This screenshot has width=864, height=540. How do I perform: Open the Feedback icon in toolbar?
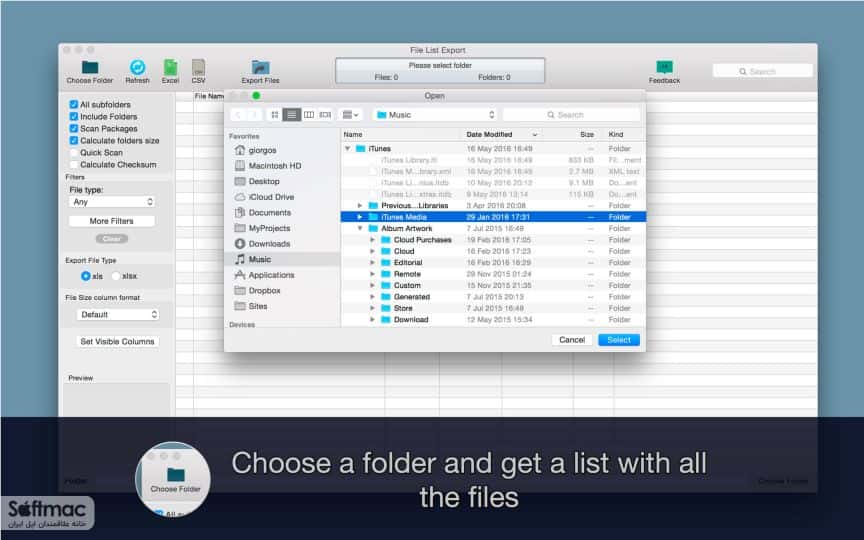[x=665, y=68]
